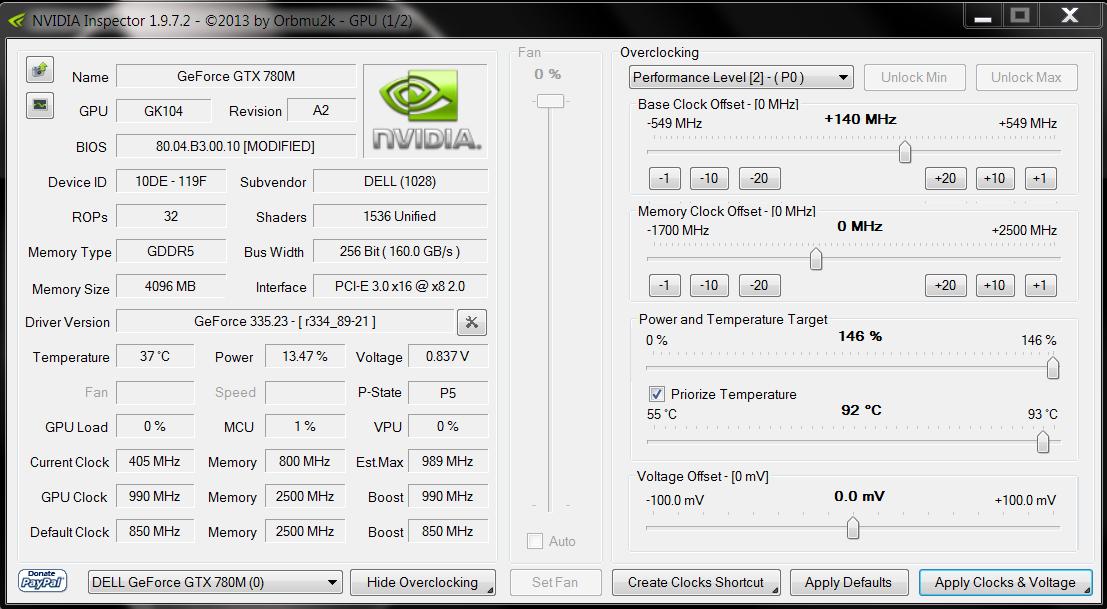Open driver profile settings wrench icon
The width and height of the screenshot is (1107, 609).
[x=472, y=322]
